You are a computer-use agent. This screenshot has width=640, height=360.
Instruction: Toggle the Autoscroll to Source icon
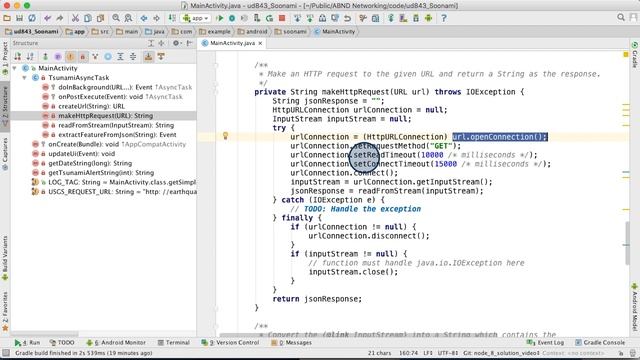148,57
